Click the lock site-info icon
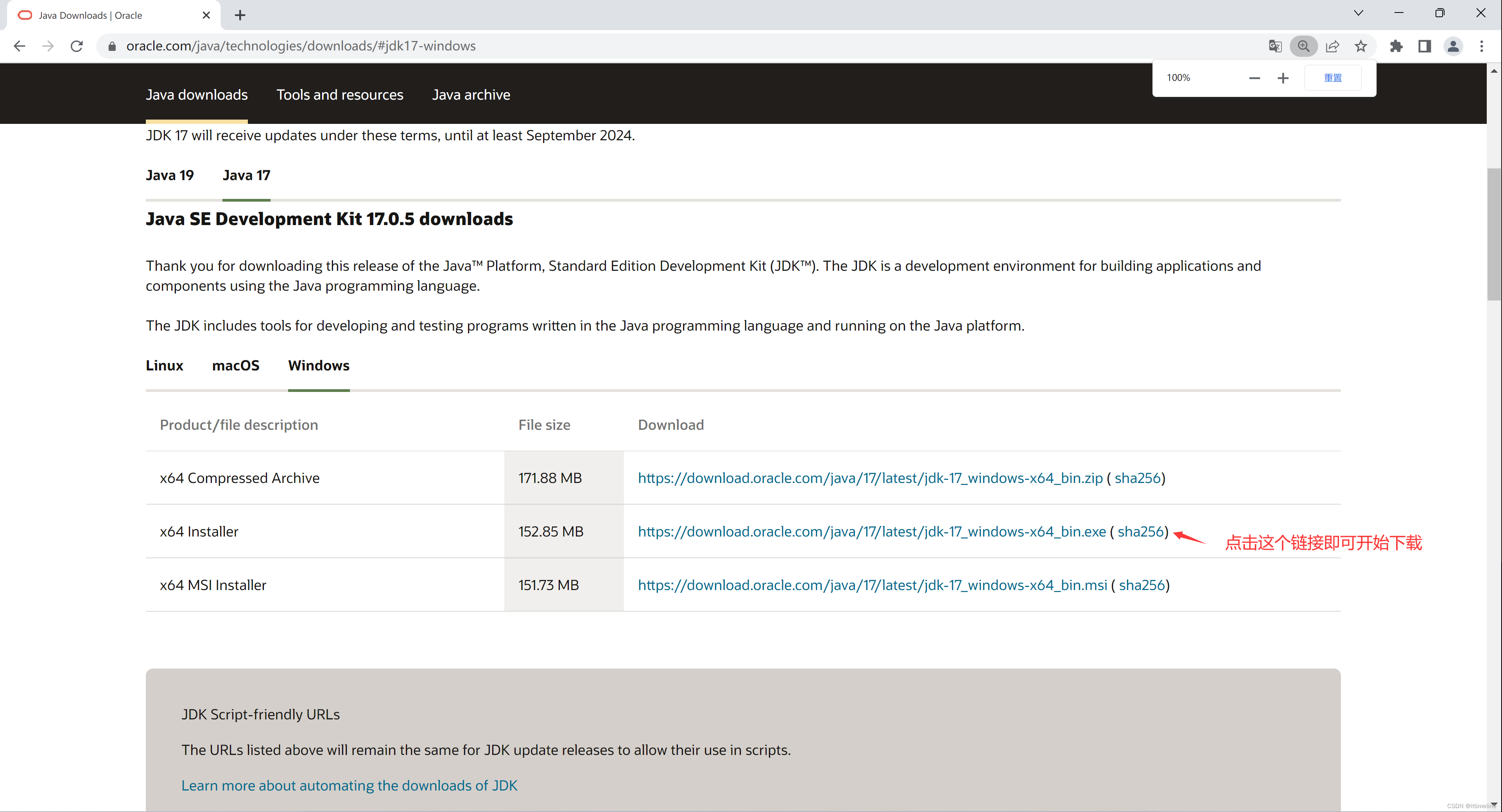This screenshot has width=1502, height=812. pos(112,46)
